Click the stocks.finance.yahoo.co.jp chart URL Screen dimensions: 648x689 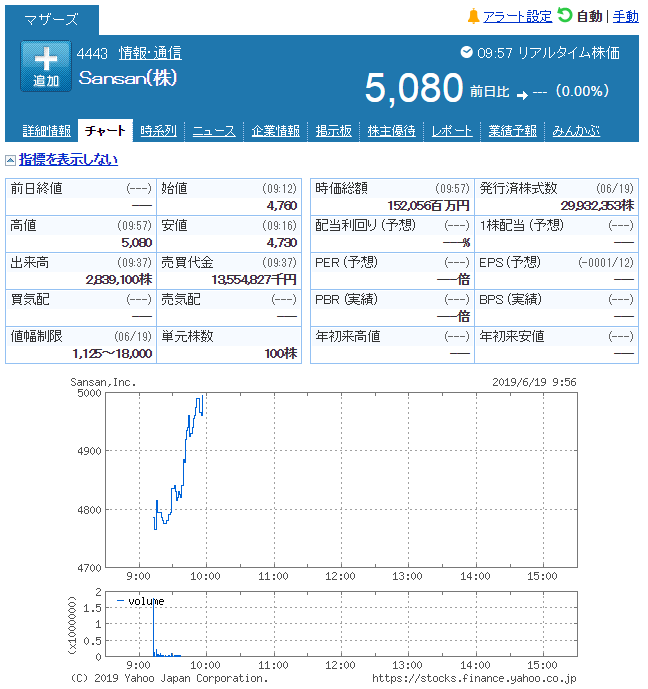[x=474, y=678]
